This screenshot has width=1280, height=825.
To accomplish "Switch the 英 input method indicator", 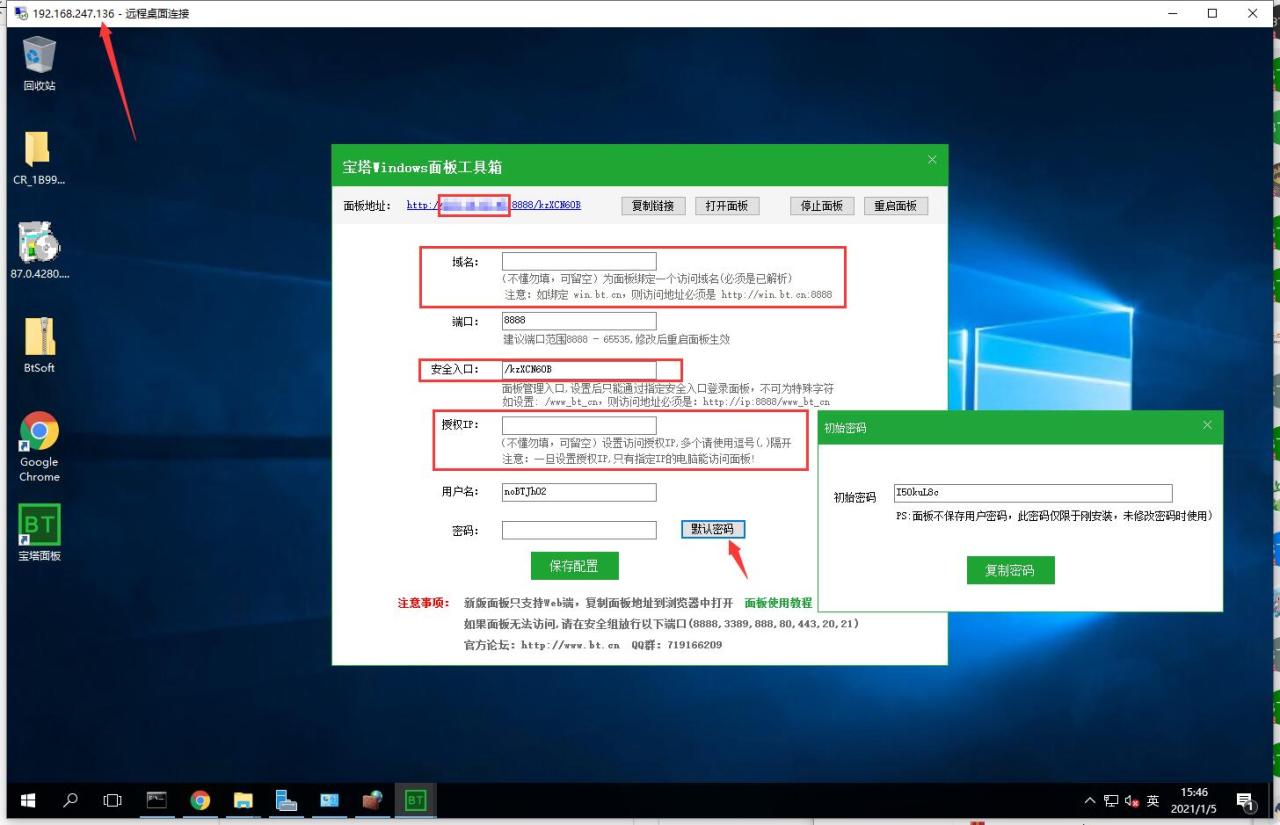I will click(1153, 801).
